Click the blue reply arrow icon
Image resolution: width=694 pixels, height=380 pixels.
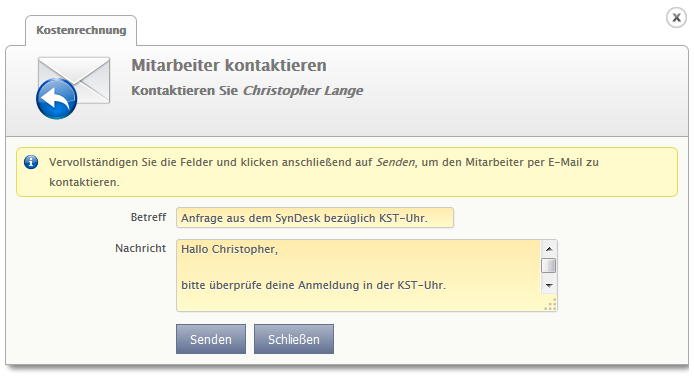pos(57,99)
